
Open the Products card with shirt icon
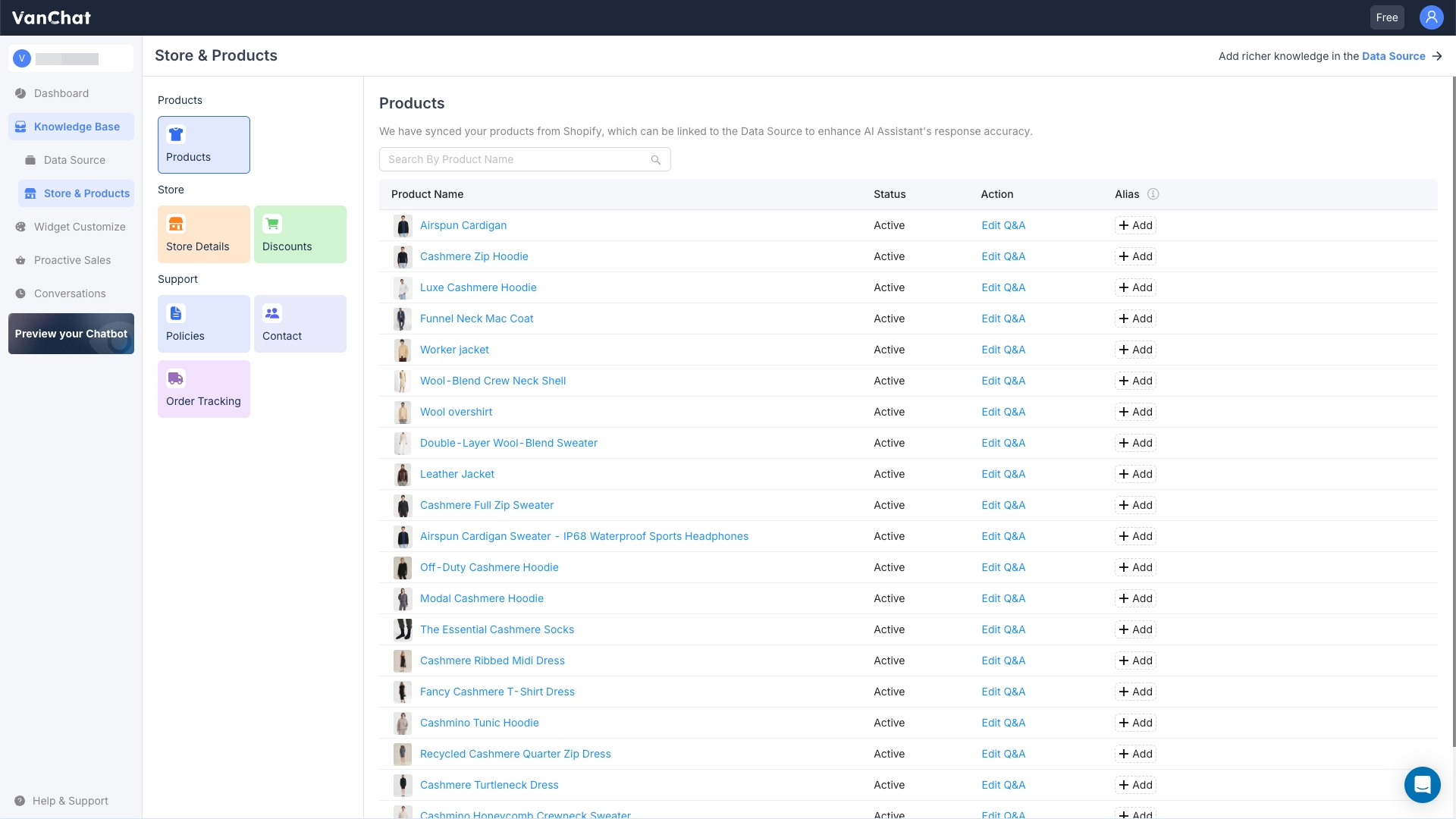[x=203, y=145]
